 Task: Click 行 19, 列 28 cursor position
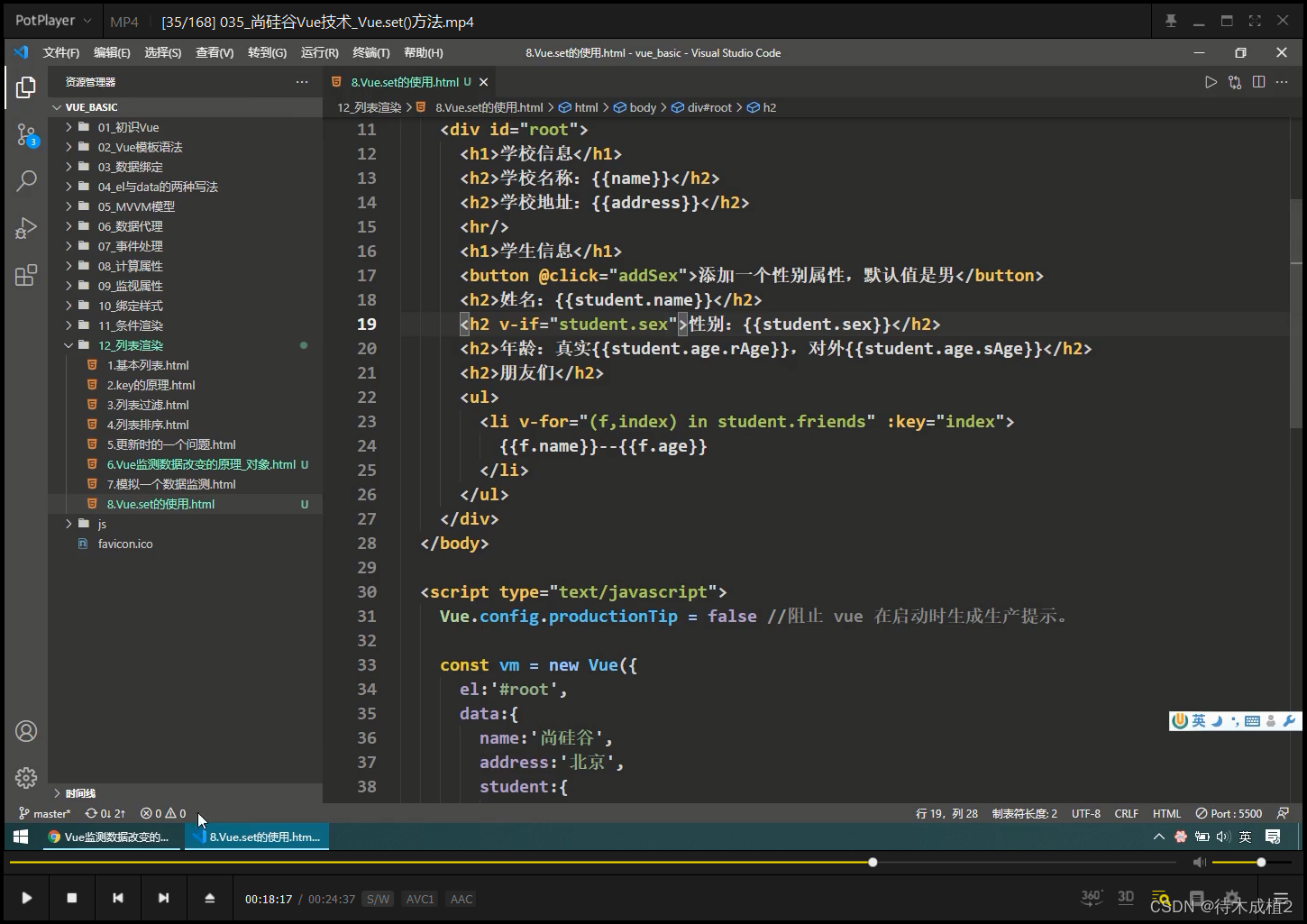pos(946,813)
